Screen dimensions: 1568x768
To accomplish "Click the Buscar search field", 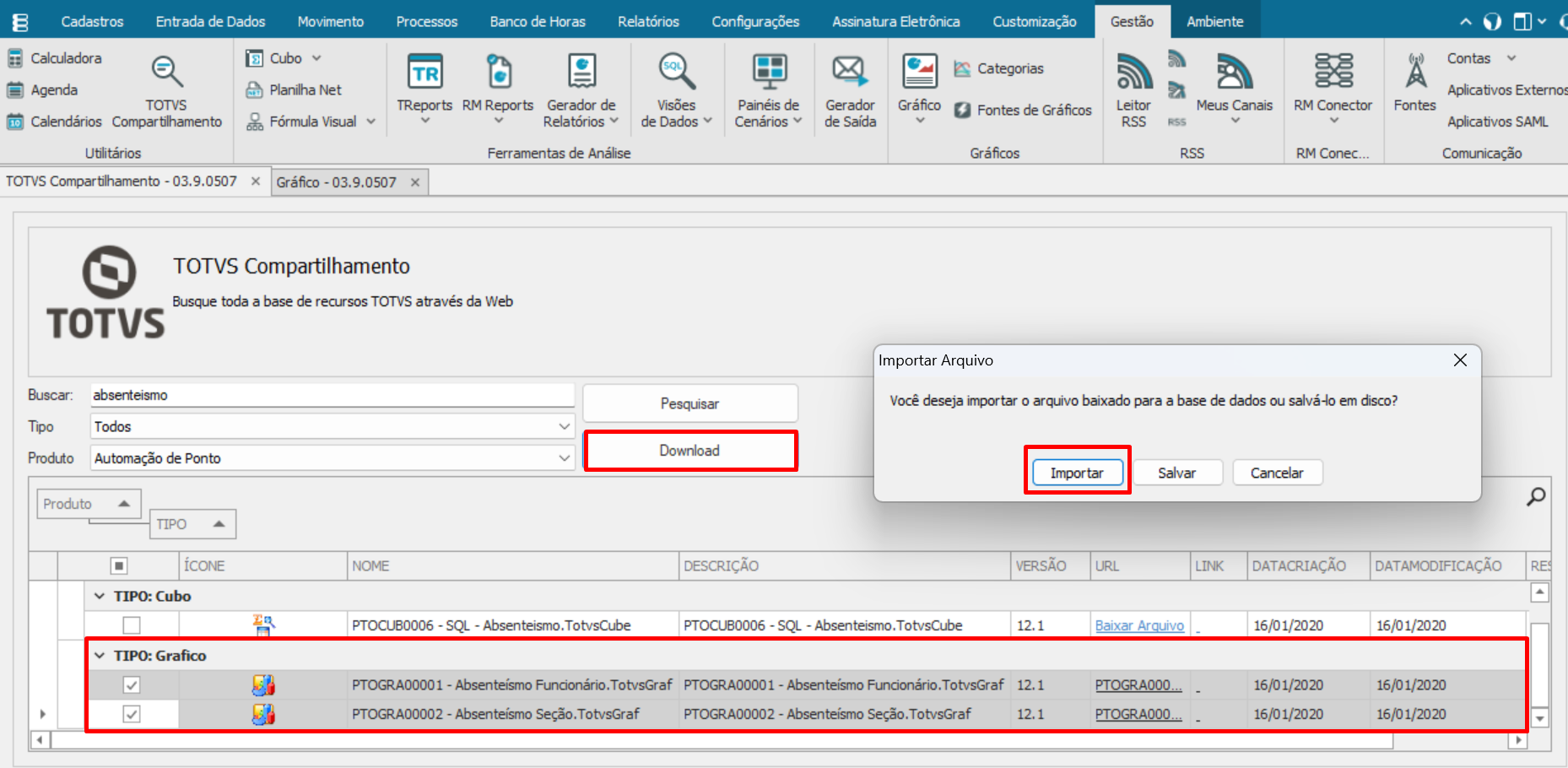I will [x=333, y=395].
